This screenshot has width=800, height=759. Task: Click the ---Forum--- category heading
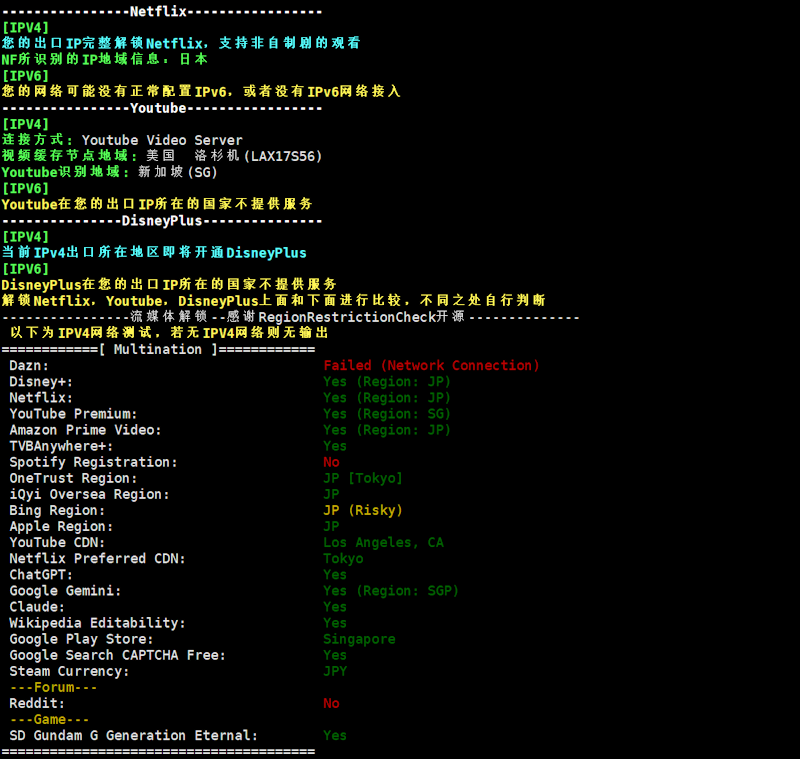[x=53, y=687]
